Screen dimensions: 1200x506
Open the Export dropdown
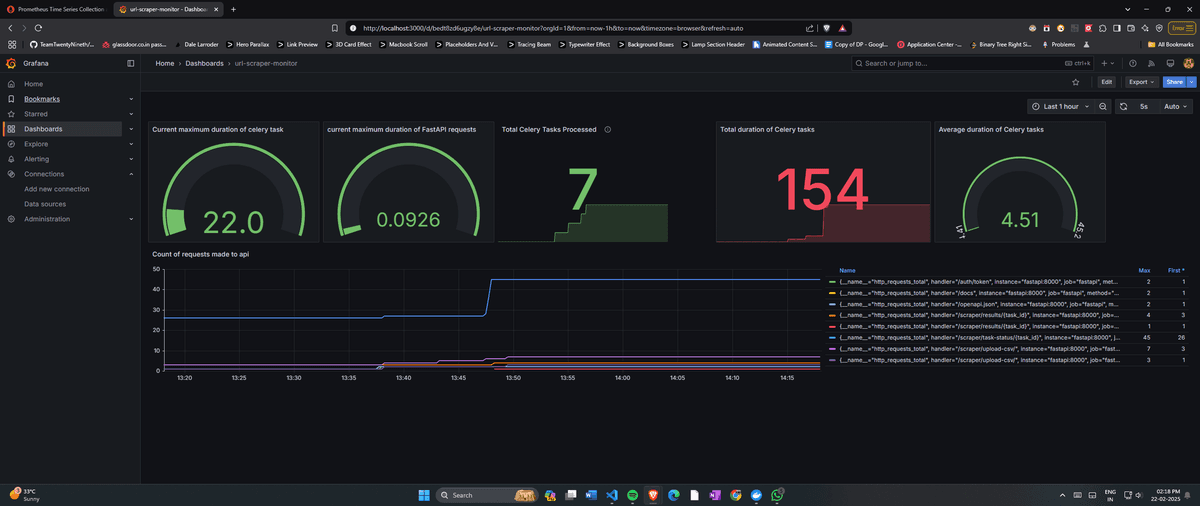(1141, 82)
